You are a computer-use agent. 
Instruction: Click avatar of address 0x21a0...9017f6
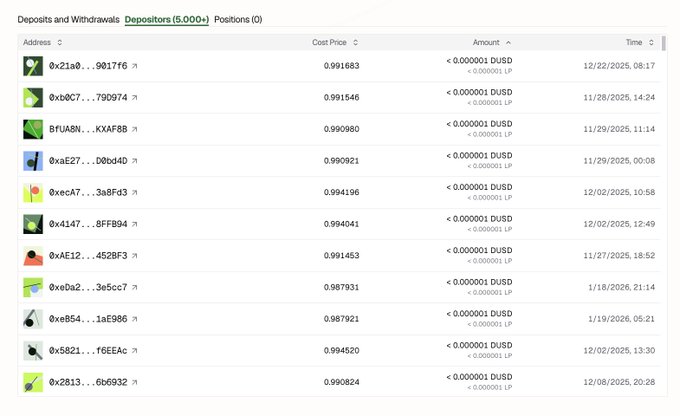tap(33, 66)
